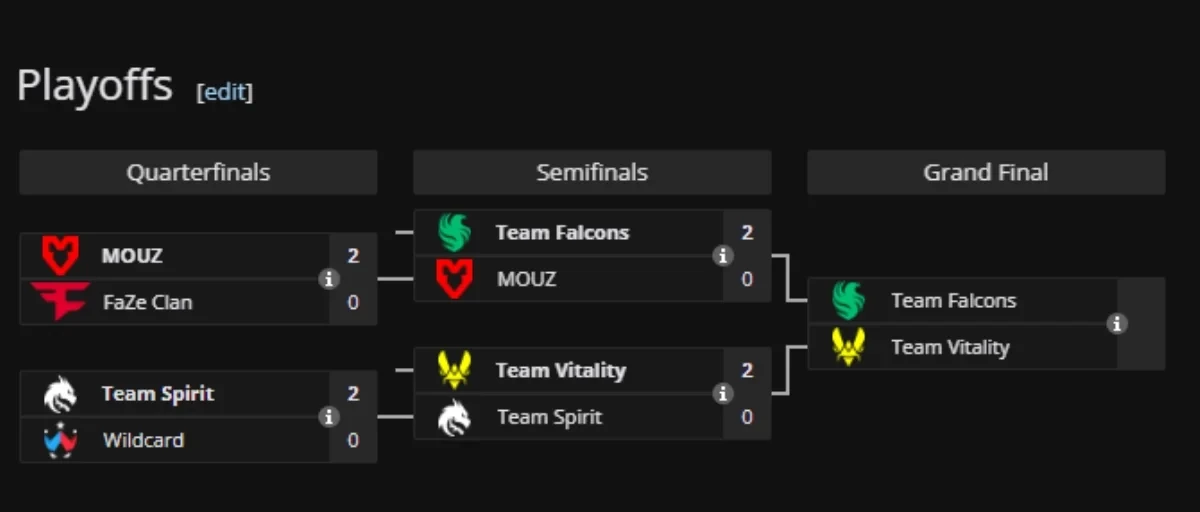Click the FaZe Clan logo
The width and height of the screenshot is (1200, 512).
pyautogui.click(x=59, y=301)
